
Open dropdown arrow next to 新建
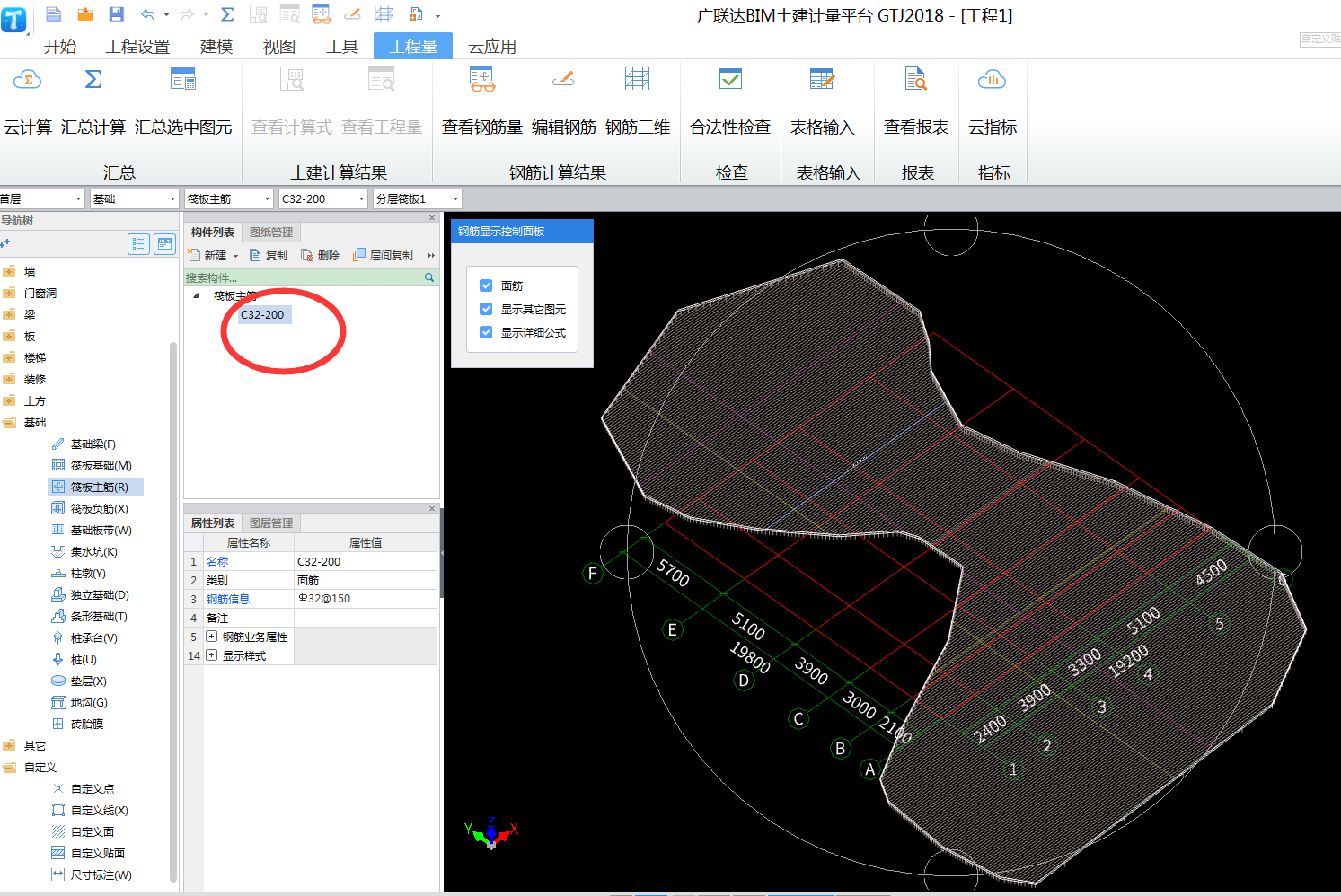coord(236,257)
